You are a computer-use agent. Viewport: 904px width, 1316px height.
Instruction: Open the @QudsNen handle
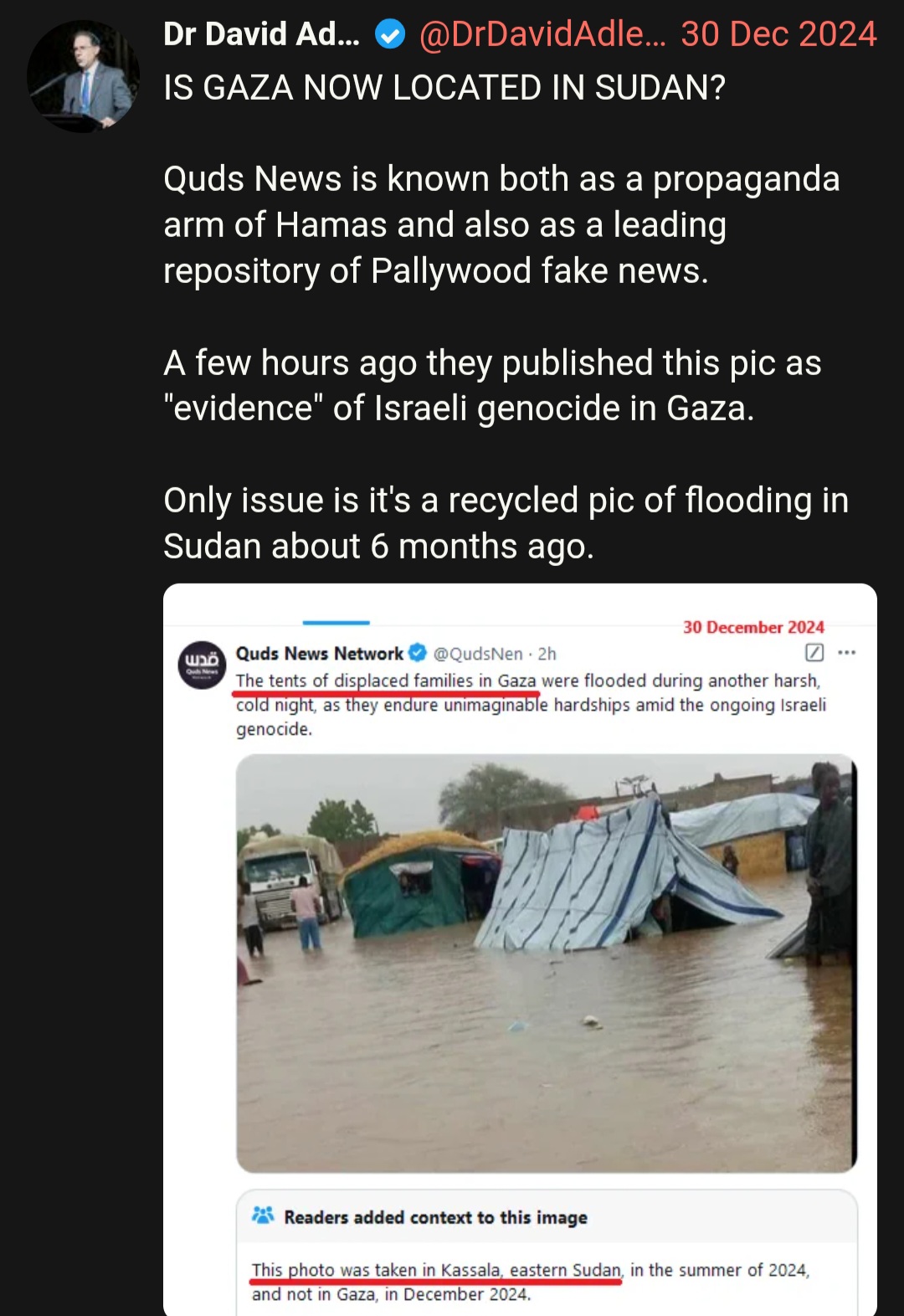(x=478, y=654)
